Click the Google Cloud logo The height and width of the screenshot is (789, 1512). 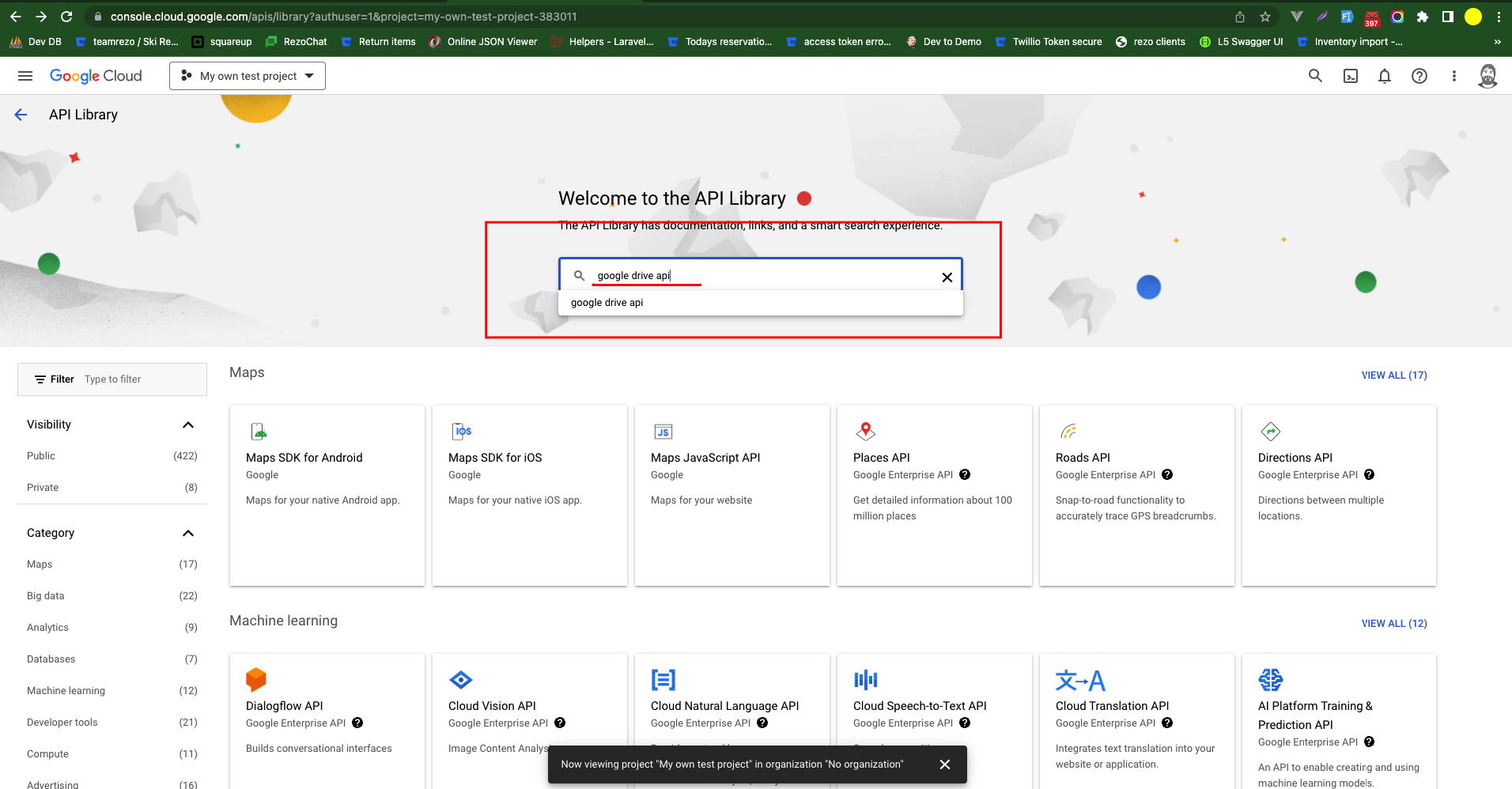pos(96,76)
